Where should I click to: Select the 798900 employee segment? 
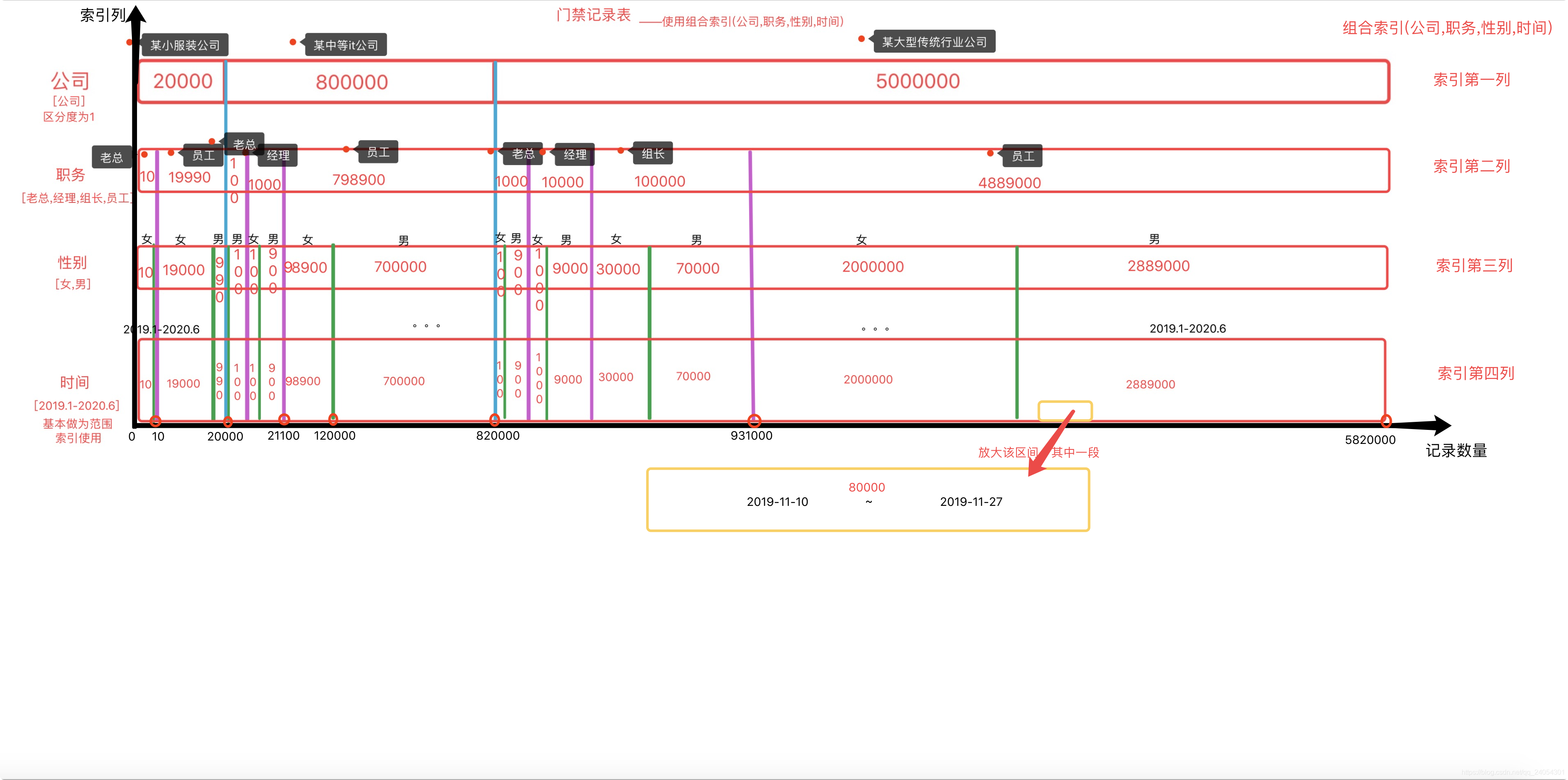coord(358,180)
